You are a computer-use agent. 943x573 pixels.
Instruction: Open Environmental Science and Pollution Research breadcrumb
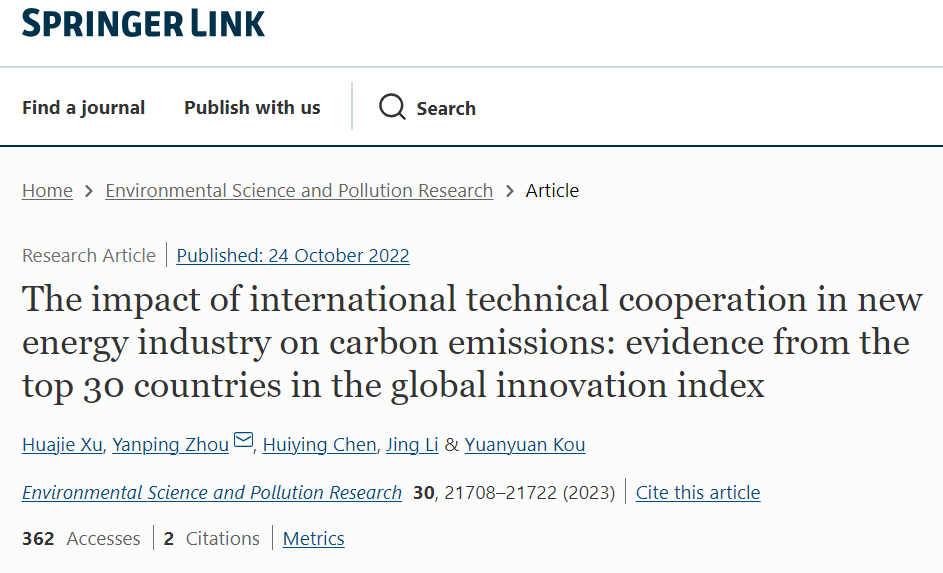299,191
